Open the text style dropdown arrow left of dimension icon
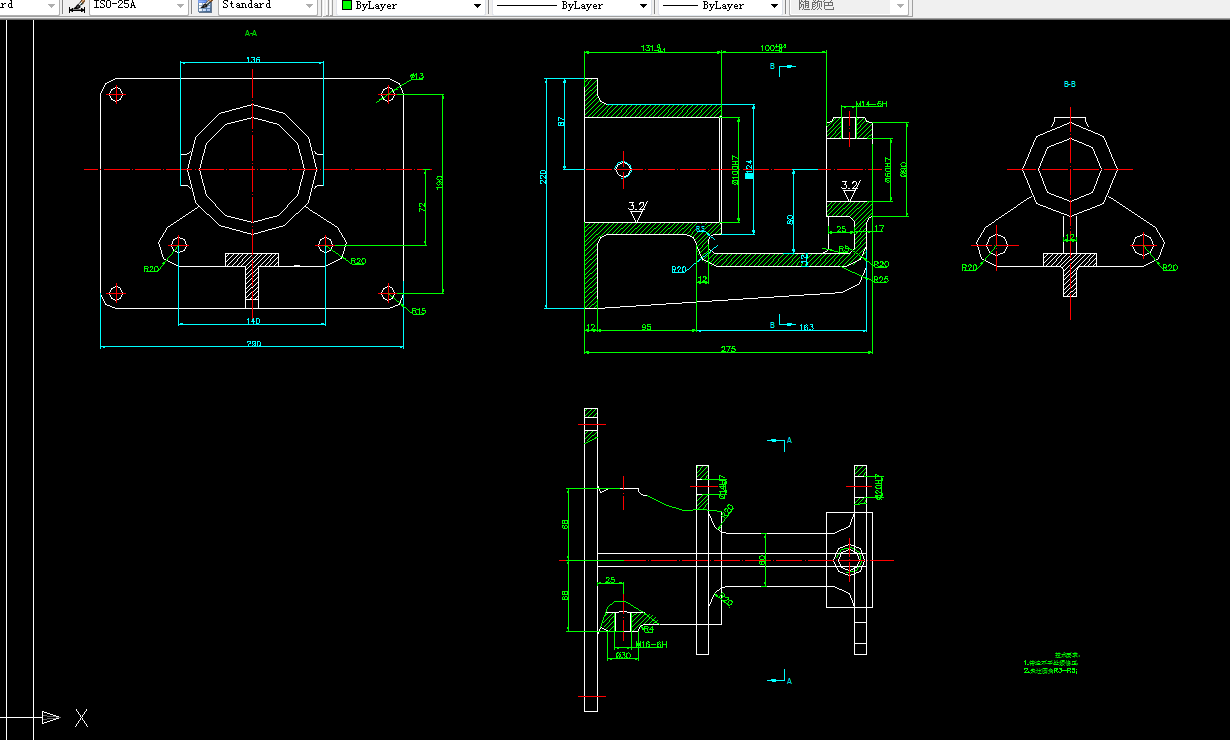The height and width of the screenshot is (740, 1230). point(51,6)
